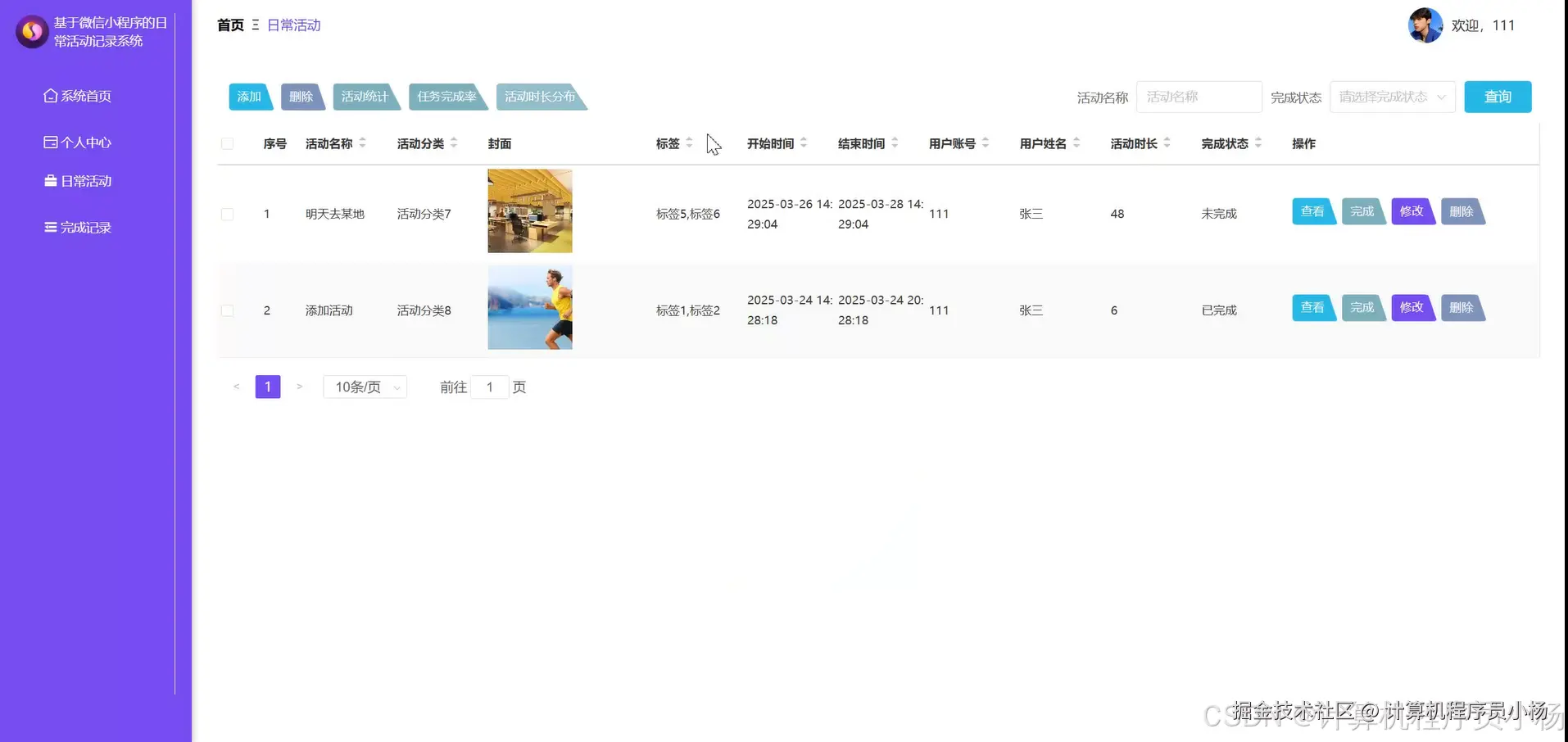
Task: Mark 添加活动 as 完成
Action: click(1363, 308)
